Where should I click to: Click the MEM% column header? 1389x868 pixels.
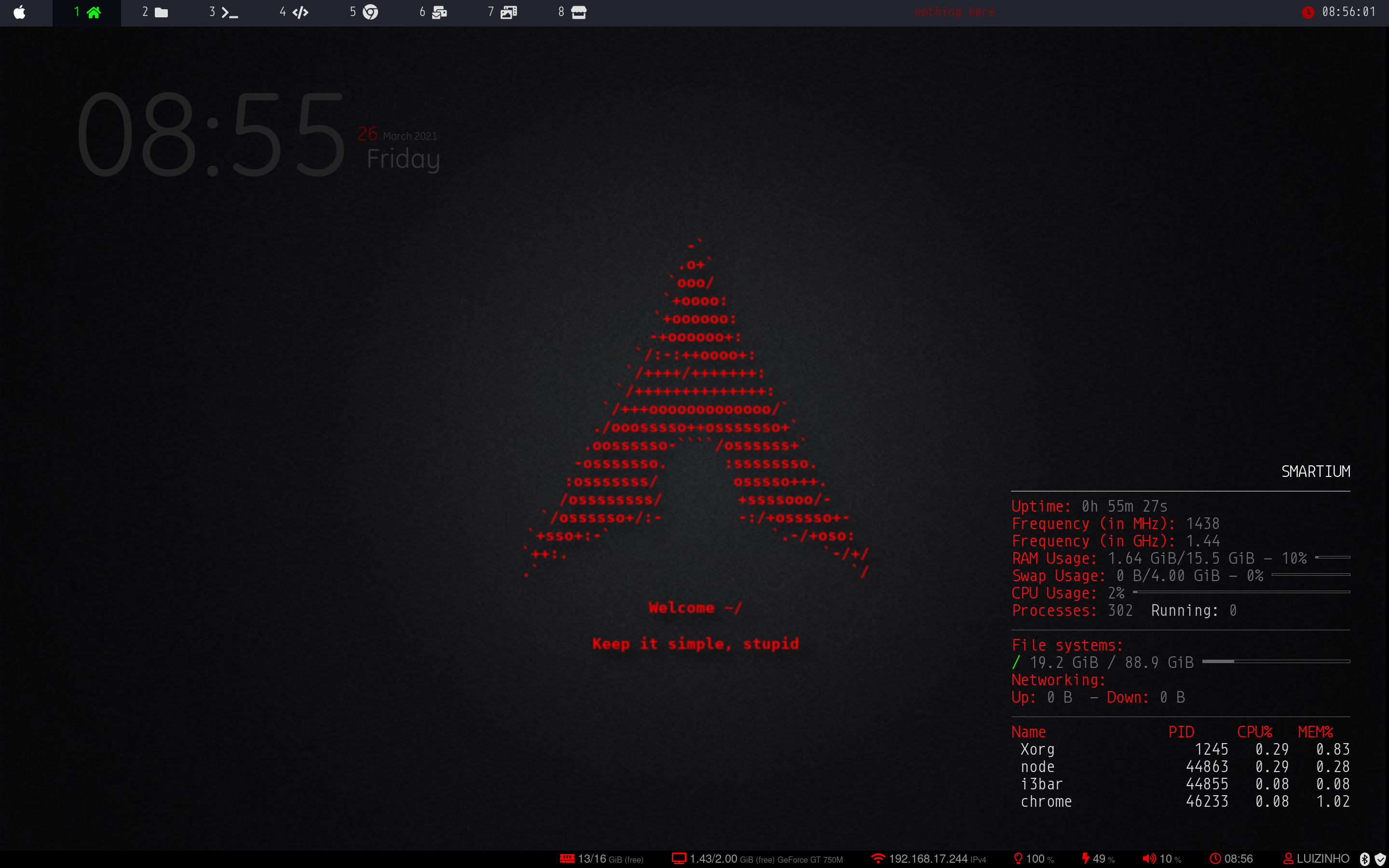(x=1316, y=732)
